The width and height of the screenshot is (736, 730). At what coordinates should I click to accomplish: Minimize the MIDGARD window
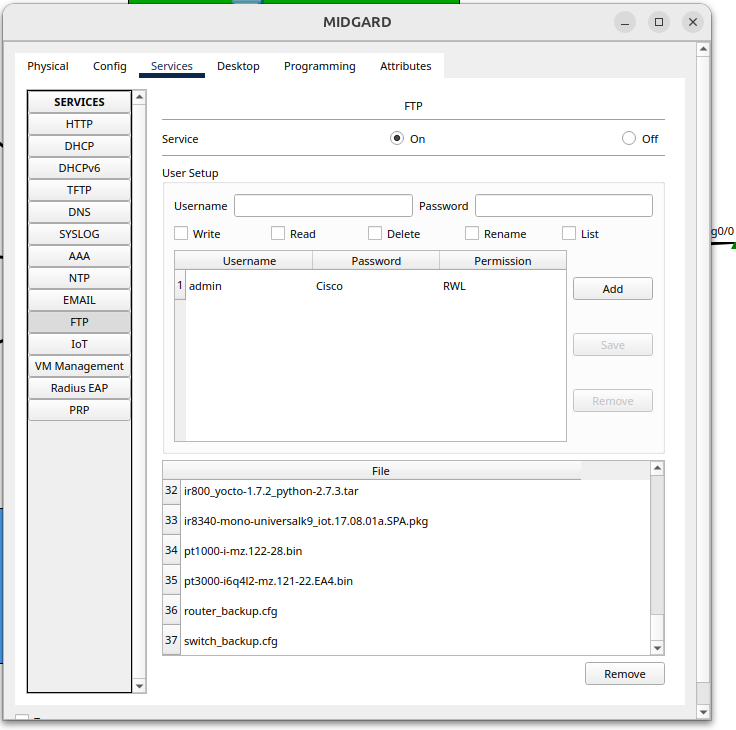[x=625, y=22]
